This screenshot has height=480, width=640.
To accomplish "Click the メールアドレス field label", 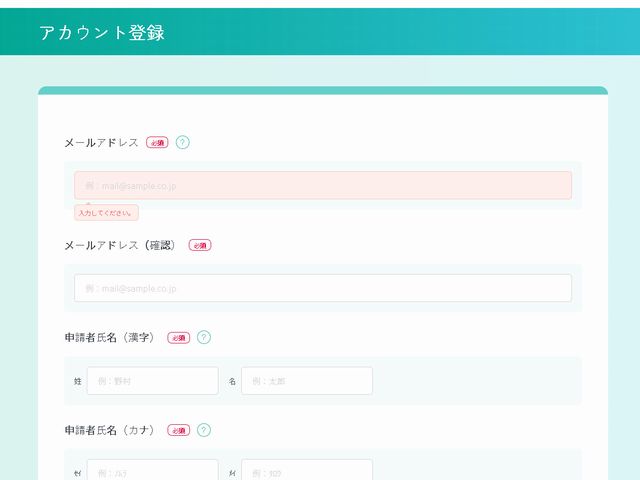I will 101,143.
